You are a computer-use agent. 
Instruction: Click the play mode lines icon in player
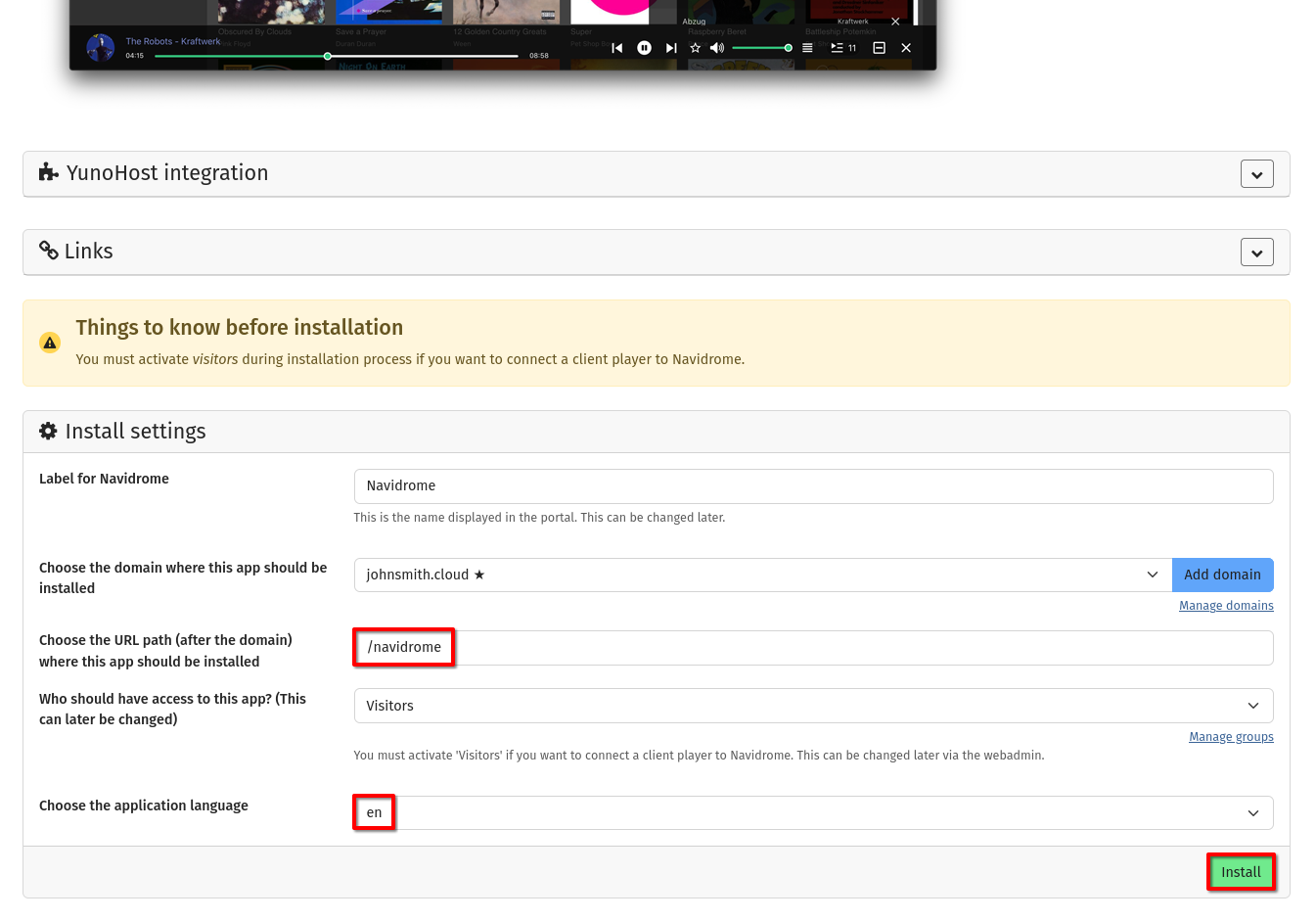[x=807, y=48]
